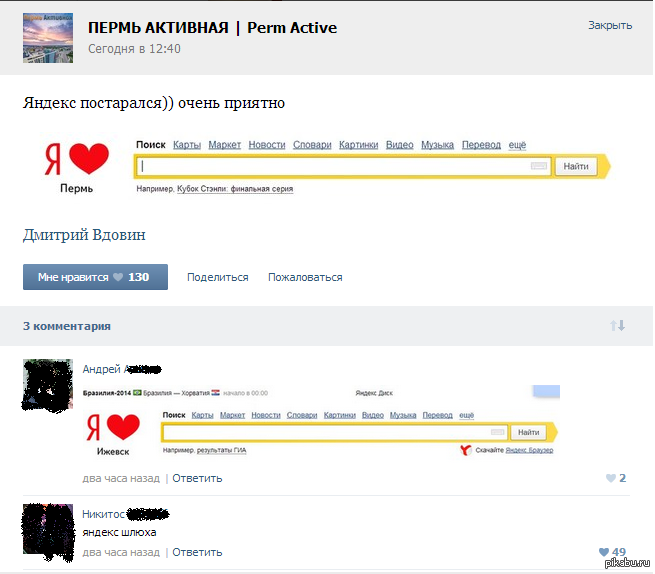Screen dimensions: 655x574
Task: Click Мне нравится 130 button
Action: click(x=95, y=277)
